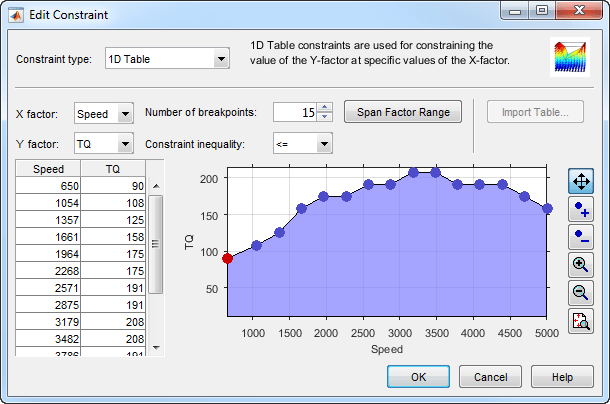The image size is (610, 404).
Task: Click the plot breakpoint at Speed 1054
Action: [256, 245]
